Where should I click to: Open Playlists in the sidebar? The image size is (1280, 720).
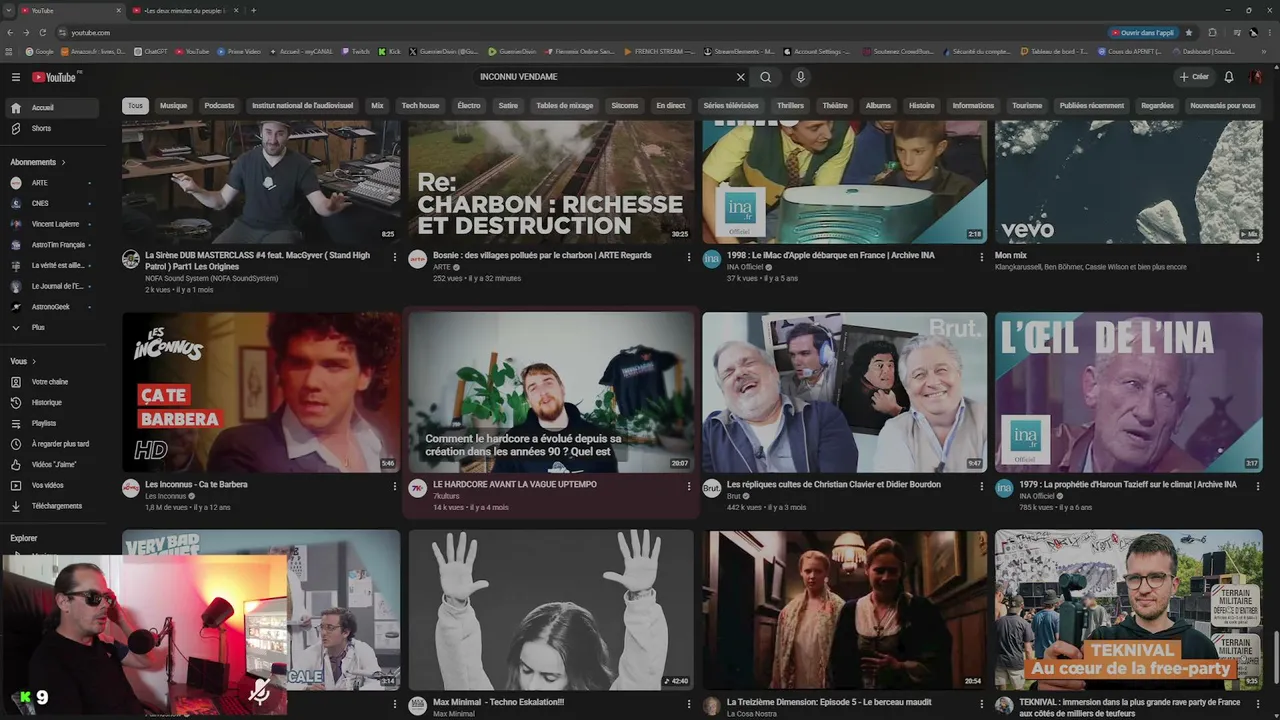tap(54, 423)
